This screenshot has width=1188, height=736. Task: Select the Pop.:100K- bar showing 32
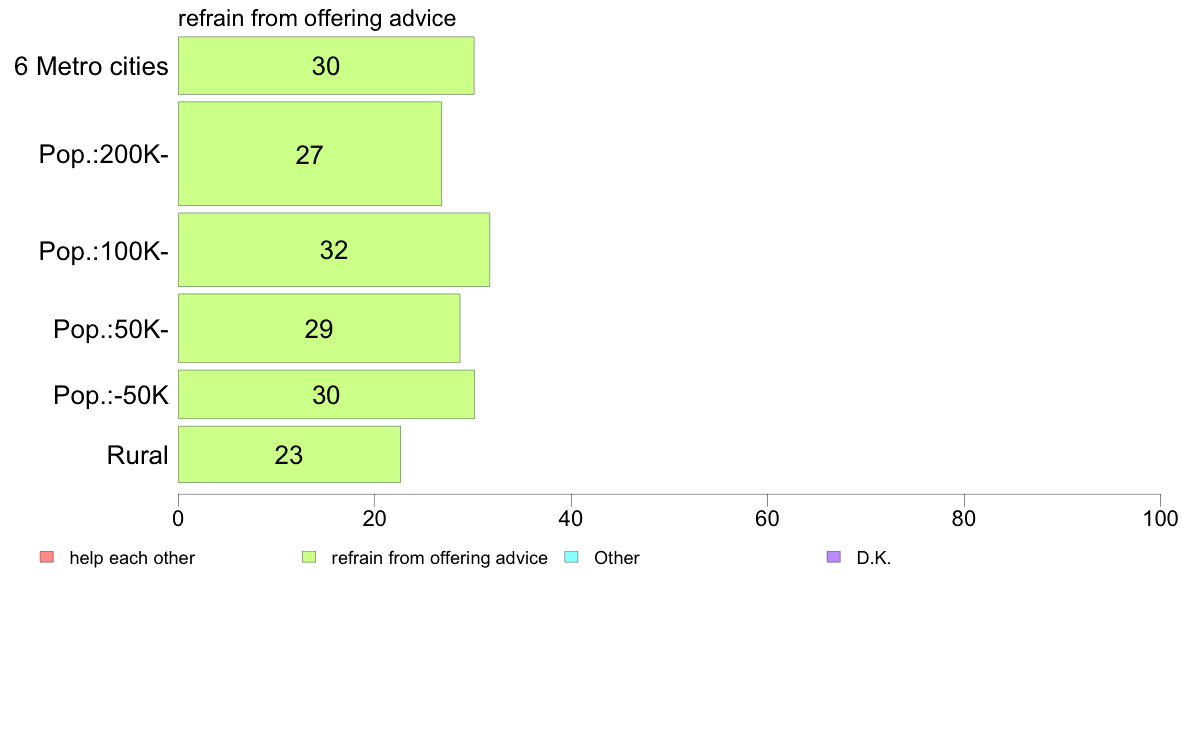(x=334, y=250)
